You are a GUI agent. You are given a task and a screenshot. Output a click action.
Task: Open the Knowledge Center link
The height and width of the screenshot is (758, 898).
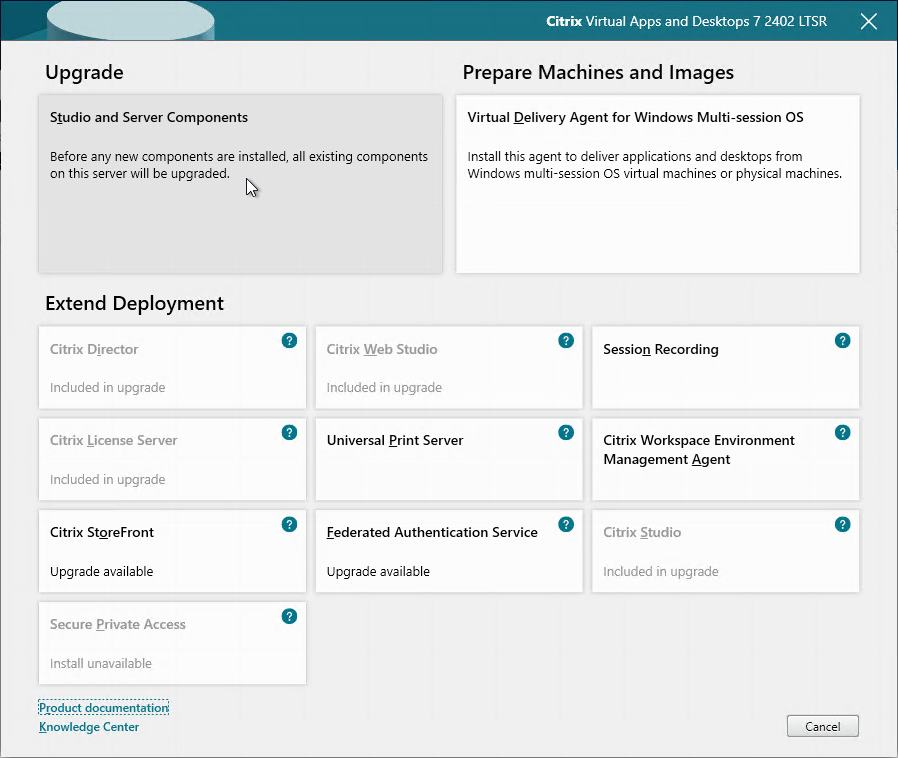pos(89,727)
